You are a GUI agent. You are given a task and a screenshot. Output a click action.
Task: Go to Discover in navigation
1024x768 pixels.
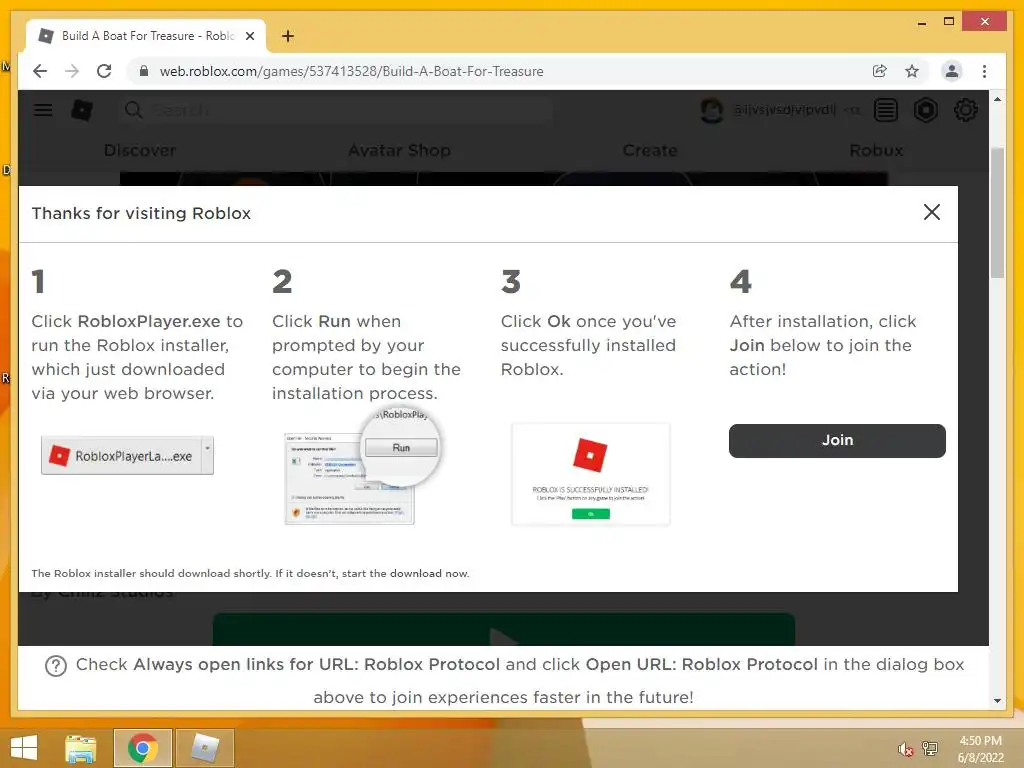pos(140,150)
